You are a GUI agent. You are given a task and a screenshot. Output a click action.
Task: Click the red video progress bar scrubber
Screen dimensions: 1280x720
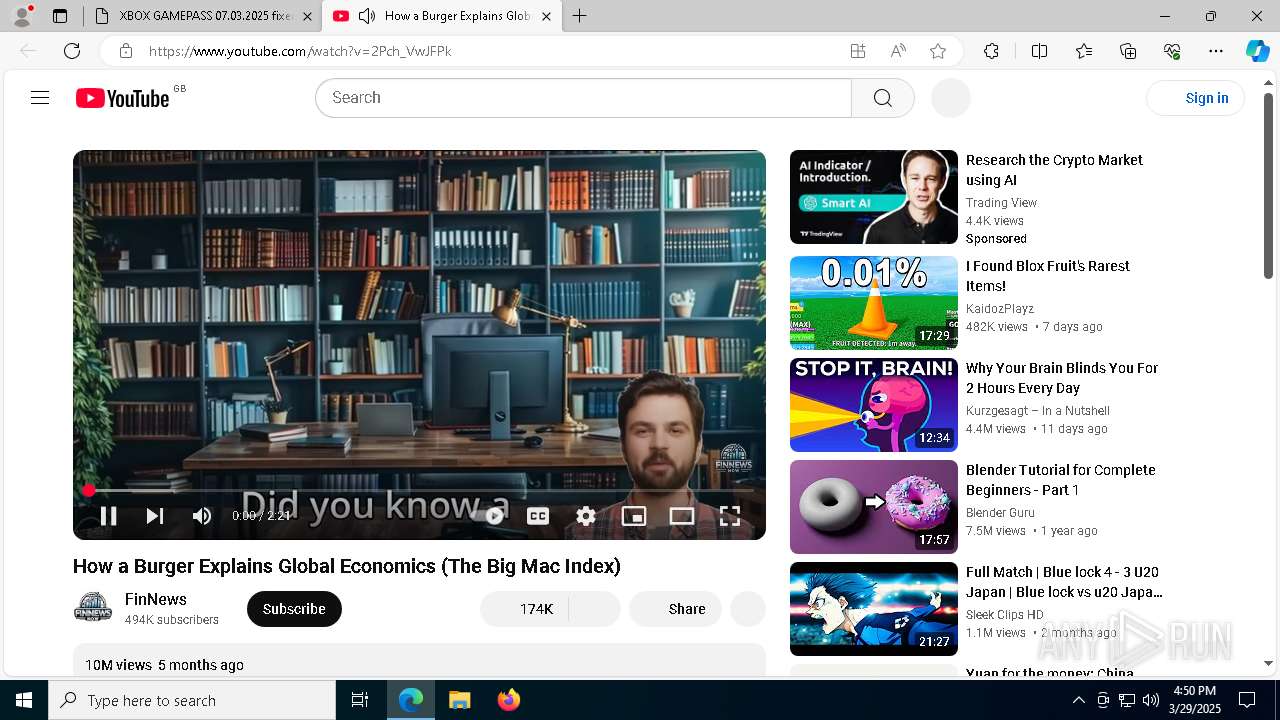tap(89, 490)
